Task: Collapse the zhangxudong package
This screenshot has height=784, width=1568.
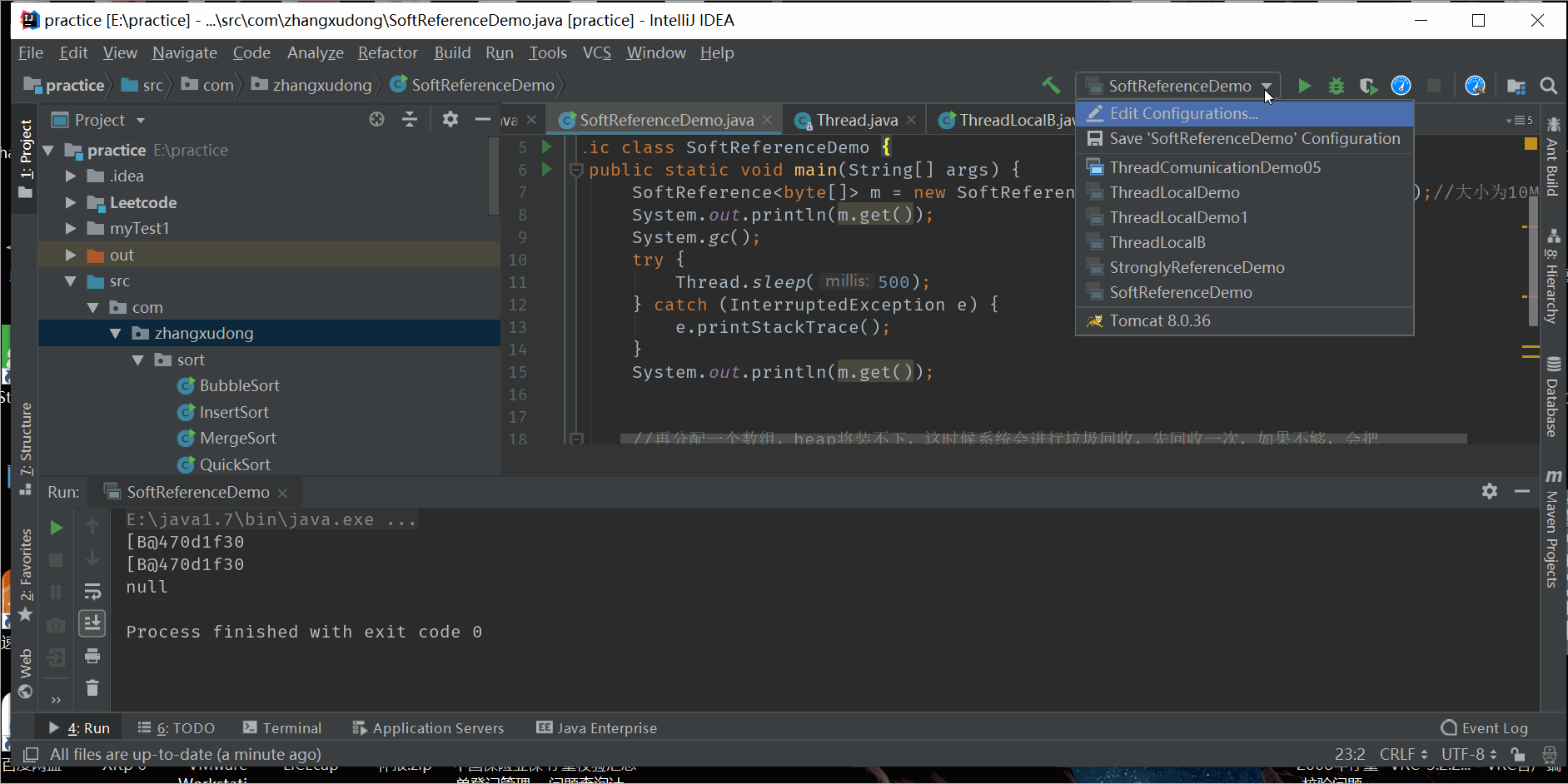Action: [x=116, y=334]
